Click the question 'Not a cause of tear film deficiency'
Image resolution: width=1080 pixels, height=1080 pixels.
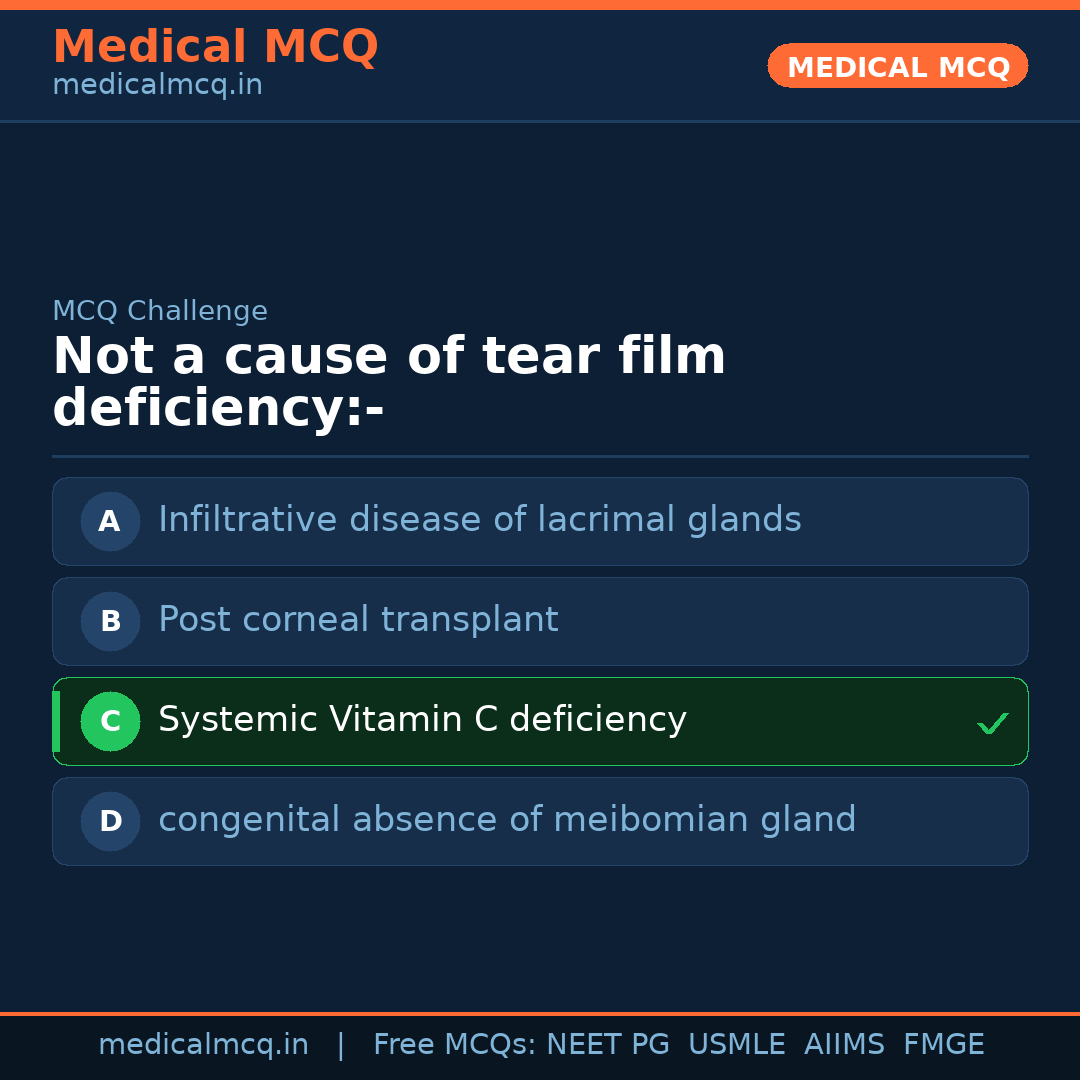click(389, 383)
